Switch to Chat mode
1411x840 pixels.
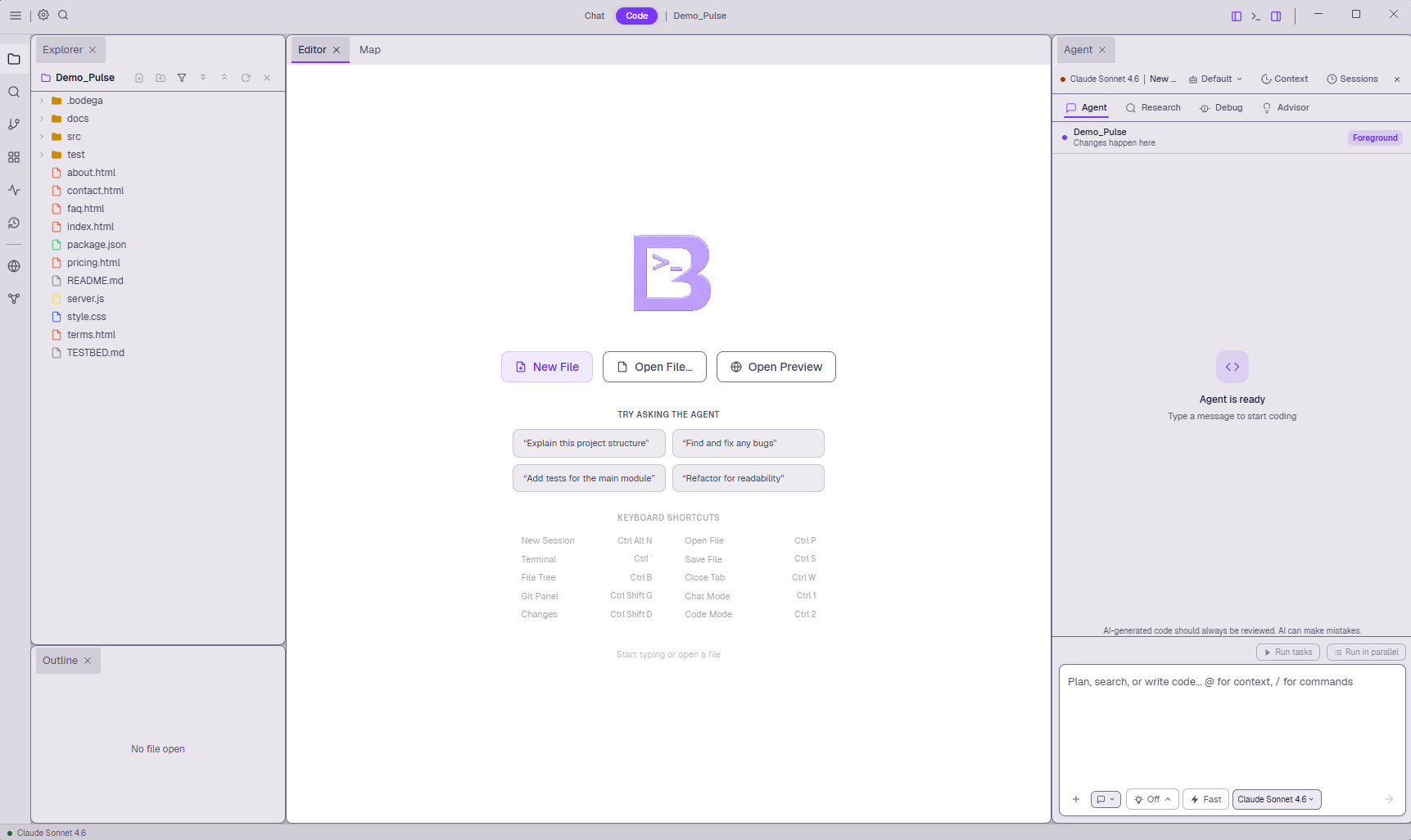[595, 16]
